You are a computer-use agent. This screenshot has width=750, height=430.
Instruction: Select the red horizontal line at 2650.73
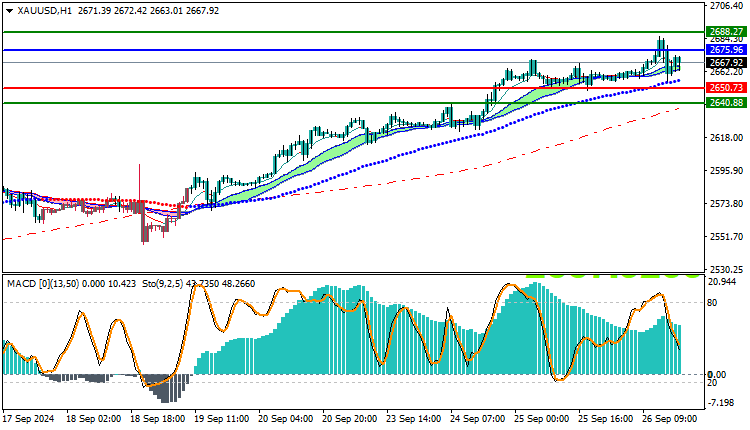[354, 88]
